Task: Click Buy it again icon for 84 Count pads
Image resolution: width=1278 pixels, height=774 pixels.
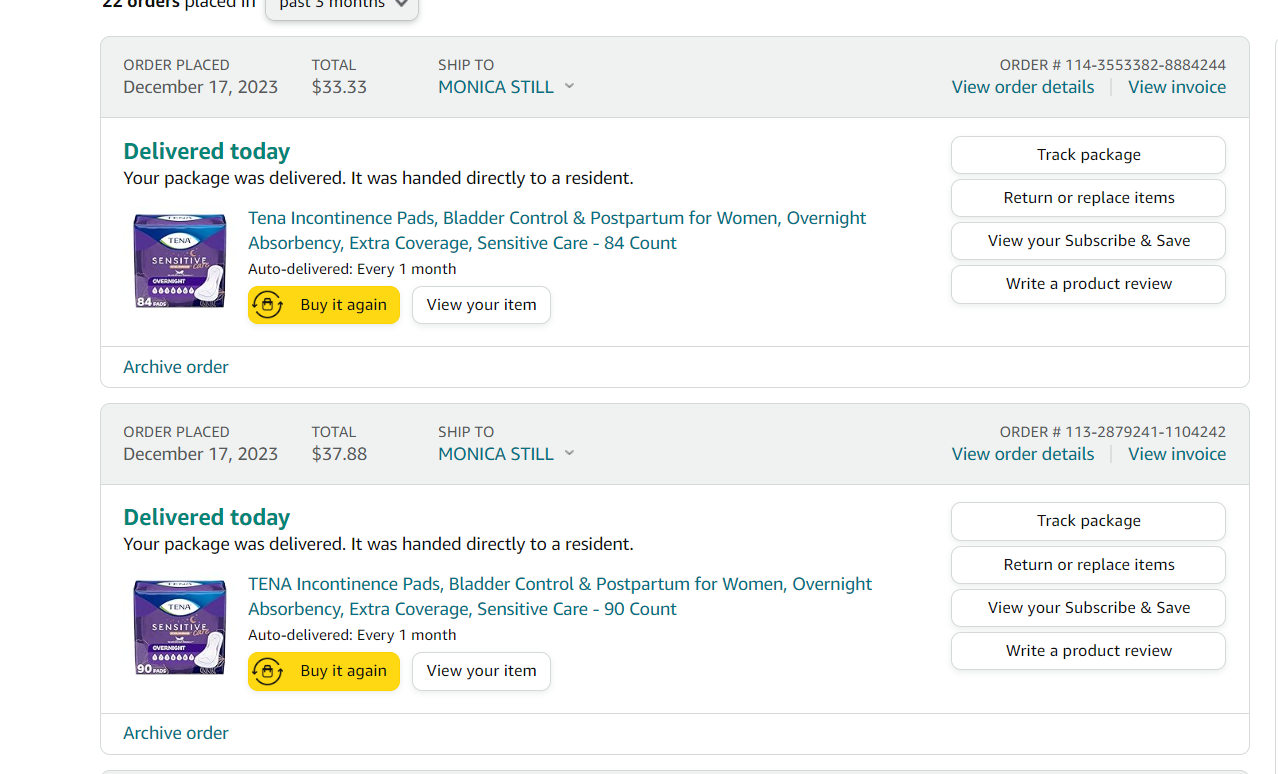Action: pyautogui.click(x=268, y=305)
